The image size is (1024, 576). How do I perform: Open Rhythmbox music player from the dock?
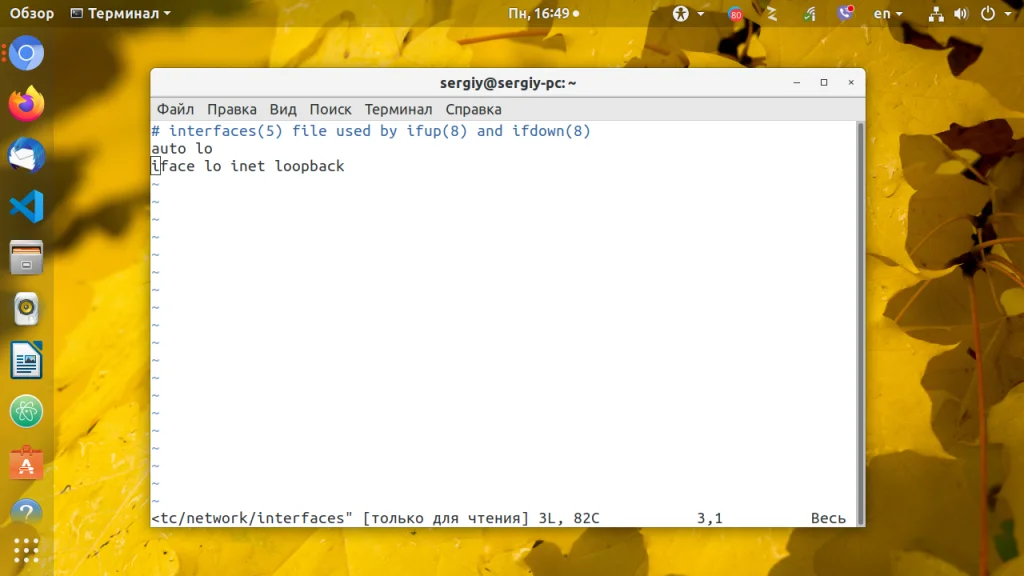(x=26, y=308)
